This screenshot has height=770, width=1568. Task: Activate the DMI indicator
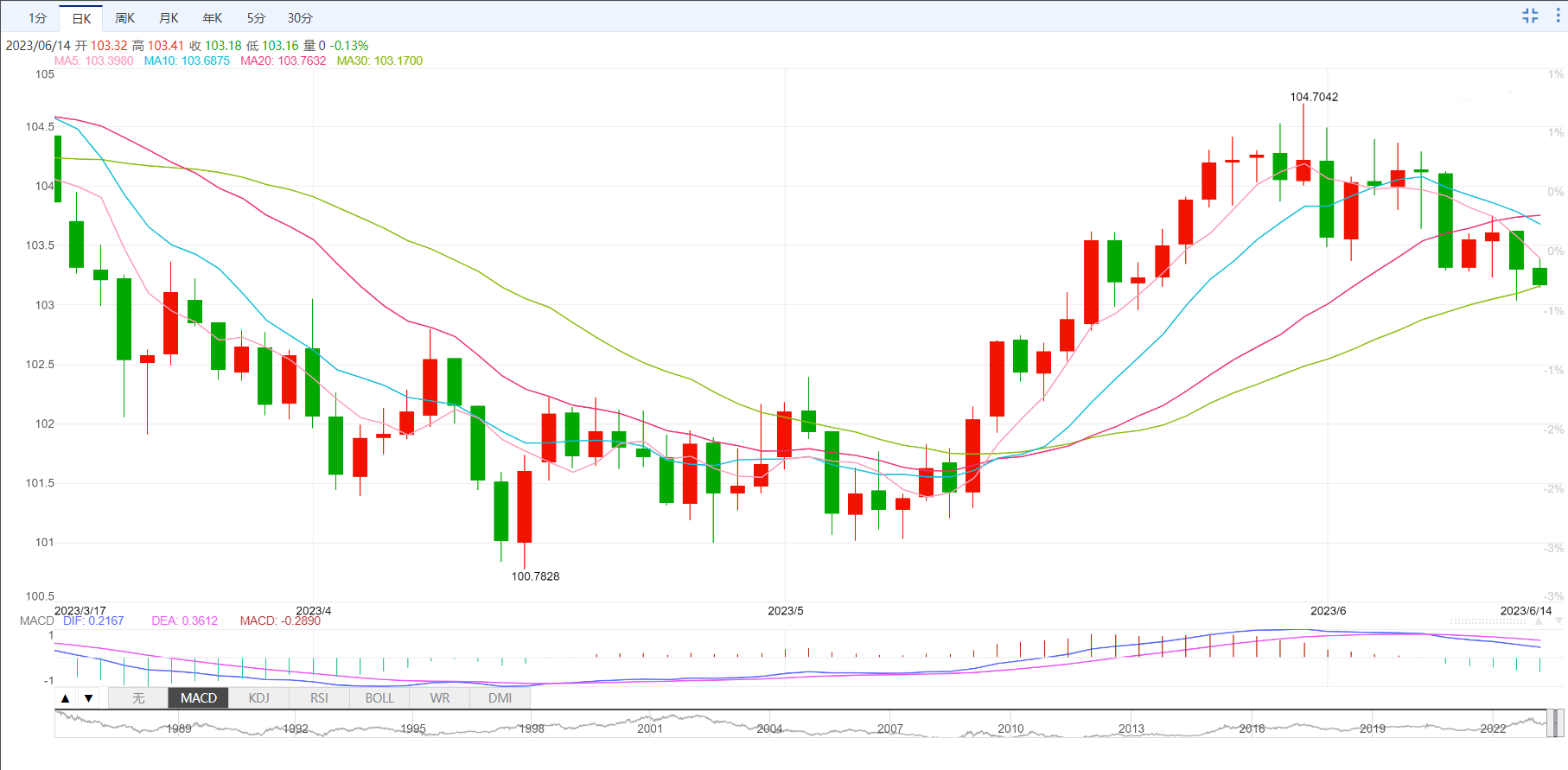tap(500, 698)
